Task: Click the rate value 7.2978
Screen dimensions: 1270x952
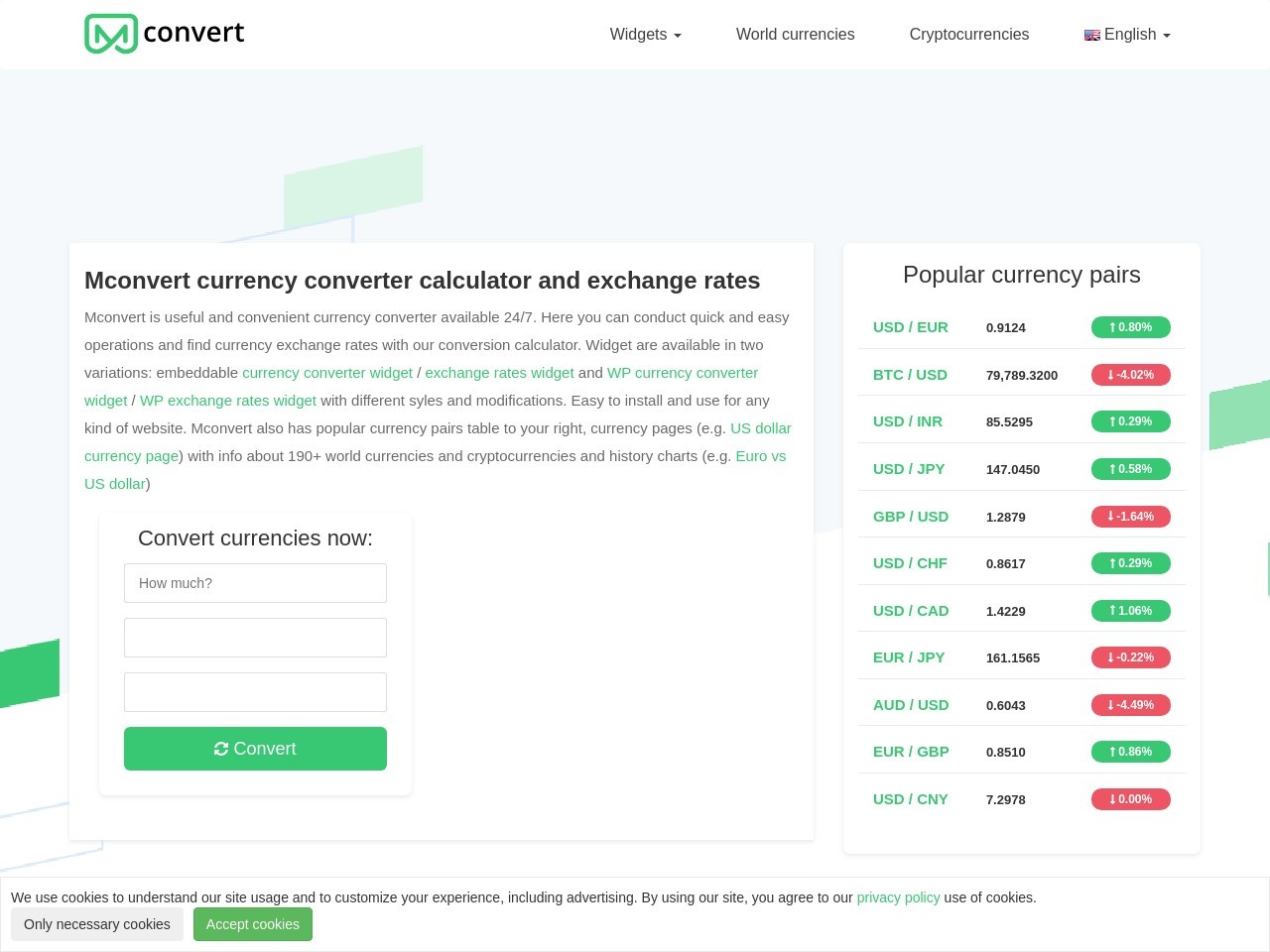Action: [x=1006, y=799]
